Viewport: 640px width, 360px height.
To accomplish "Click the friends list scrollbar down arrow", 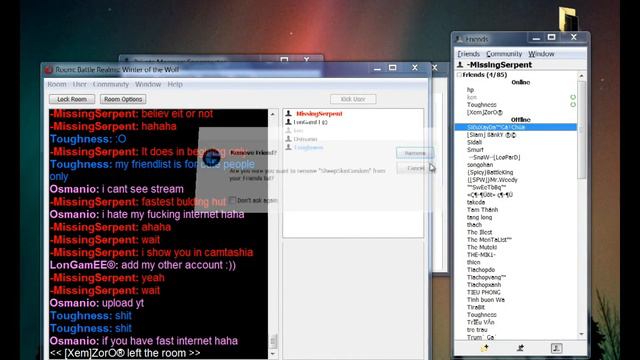I will pyautogui.click(x=581, y=334).
